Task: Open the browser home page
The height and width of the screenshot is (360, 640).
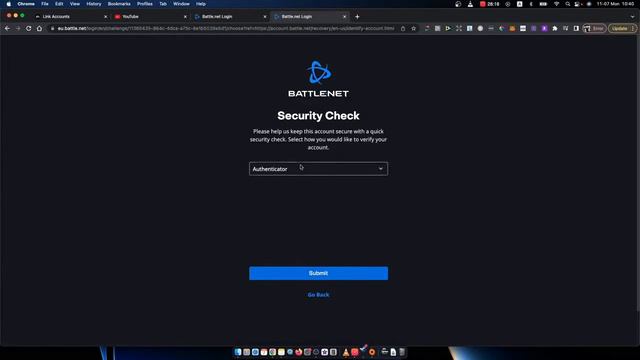Action: (39, 29)
